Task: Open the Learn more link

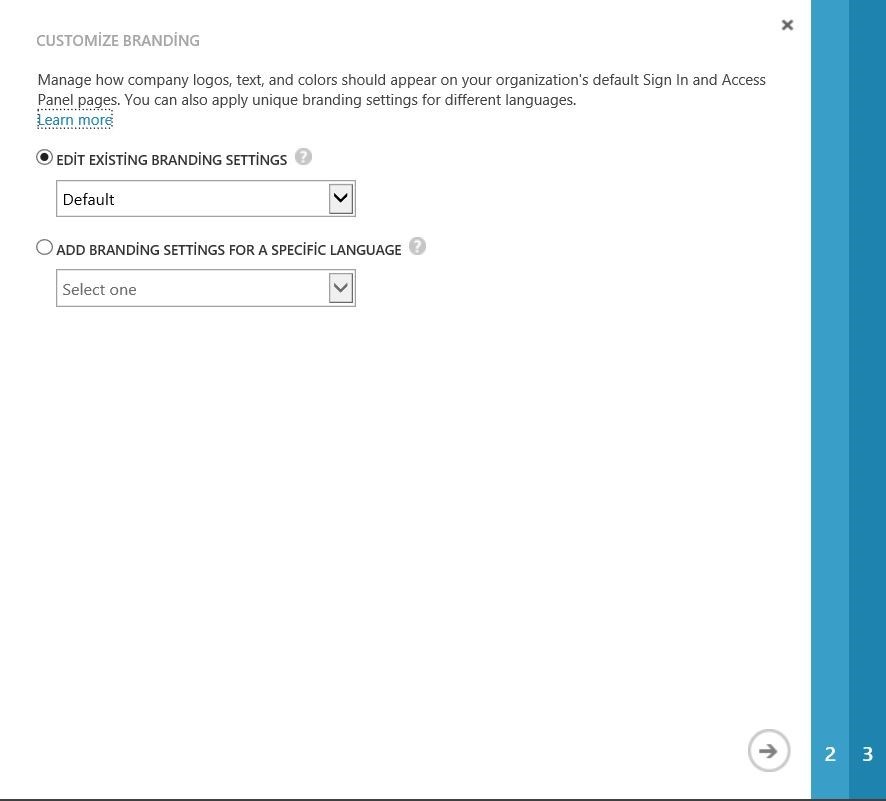Action: pos(75,120)
